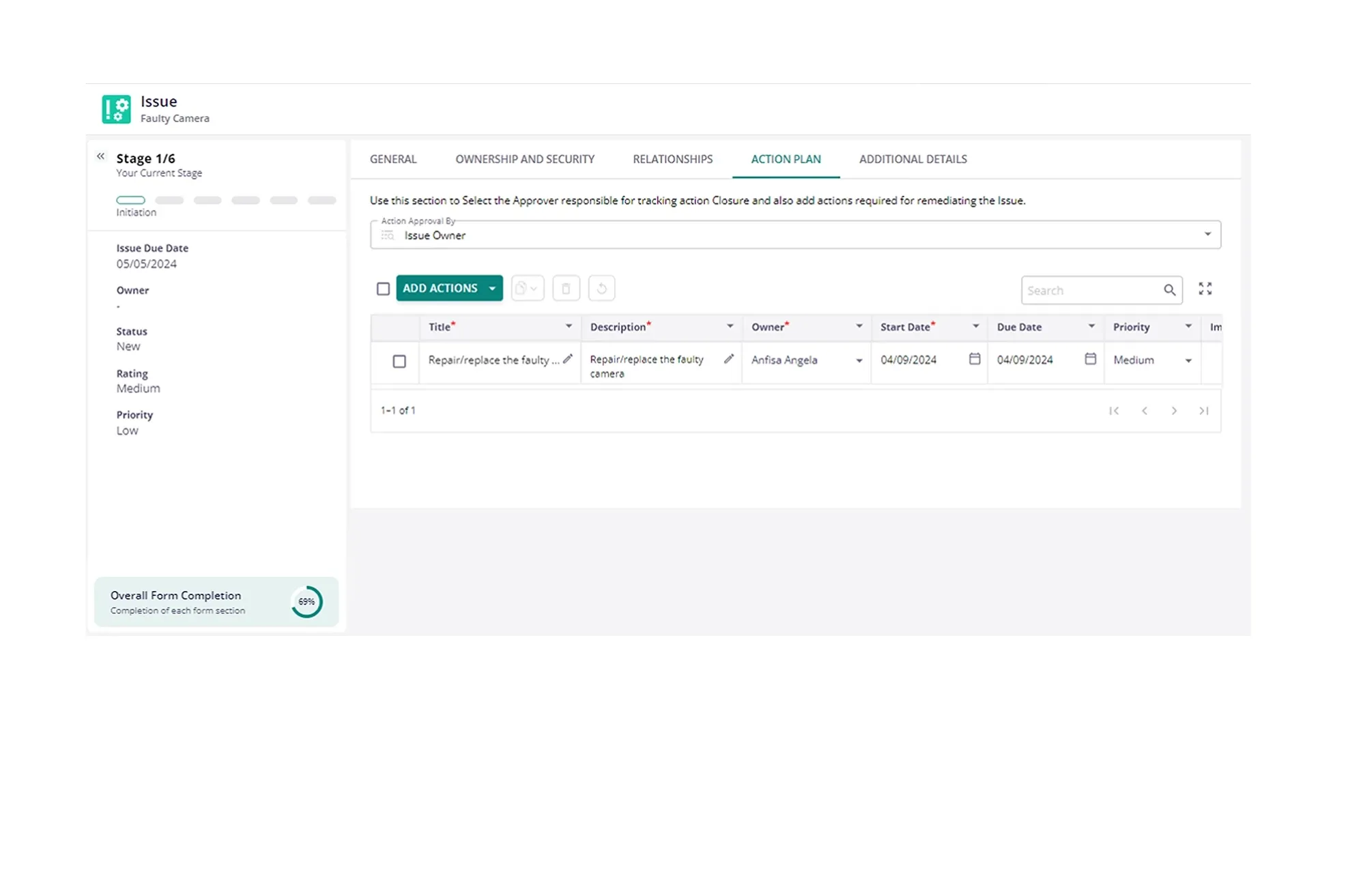The width and height of the screenshot is (1348, 896).
Task: Click the Overall Form Completion progress ring
Action: click(306, 602)
